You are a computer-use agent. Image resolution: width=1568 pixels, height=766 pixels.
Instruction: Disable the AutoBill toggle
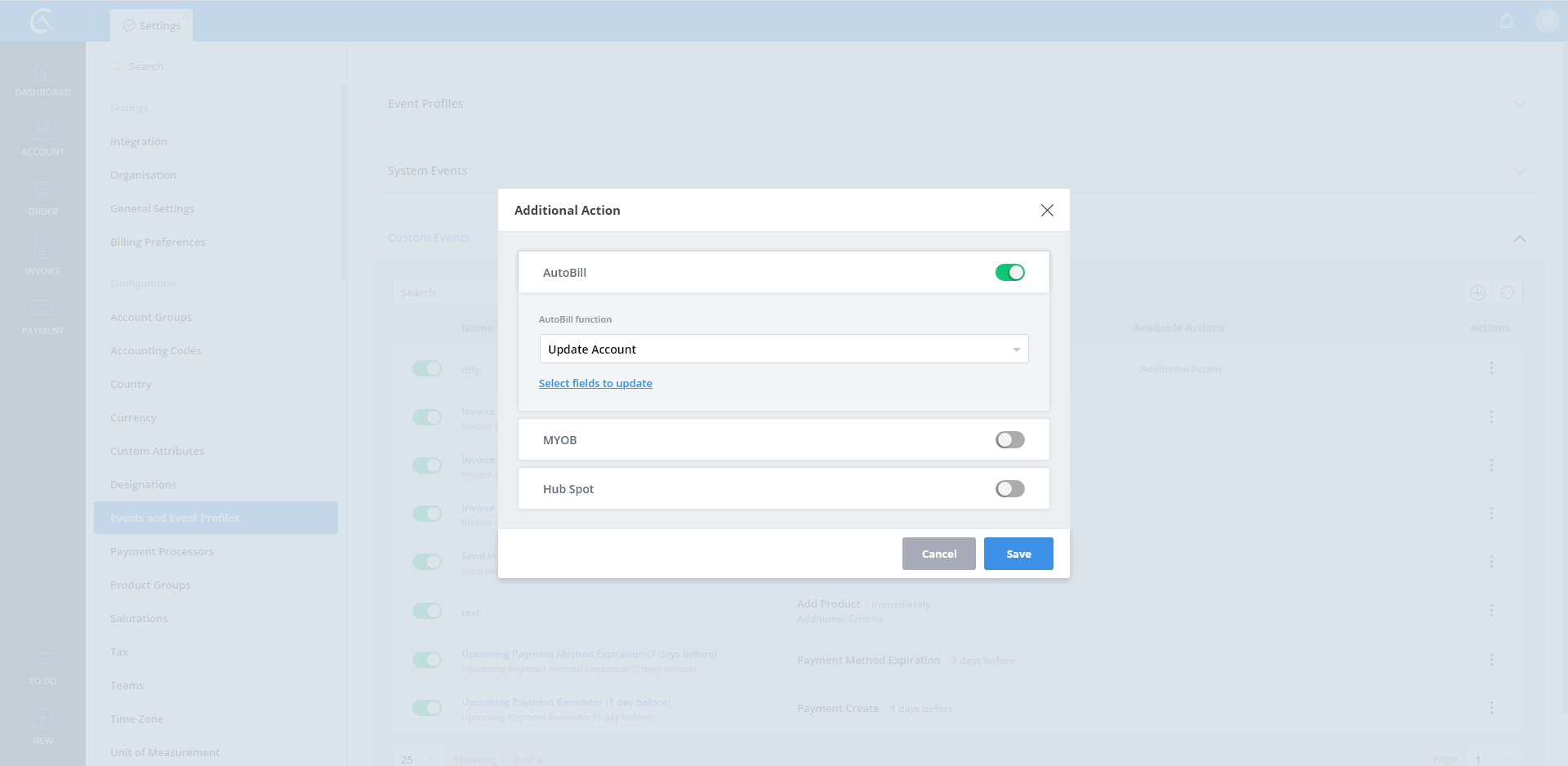click(1009, 273)
